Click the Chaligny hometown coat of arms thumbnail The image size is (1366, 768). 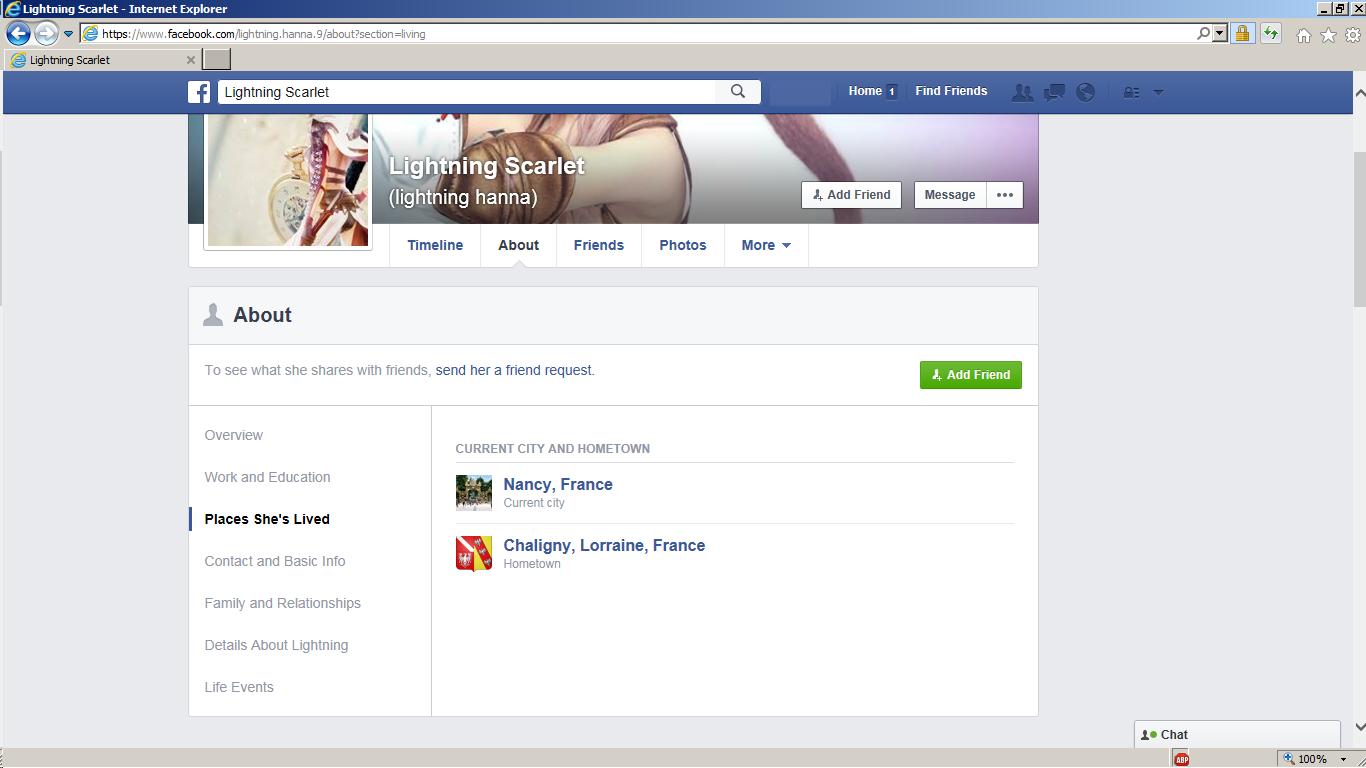coord(473,553)
